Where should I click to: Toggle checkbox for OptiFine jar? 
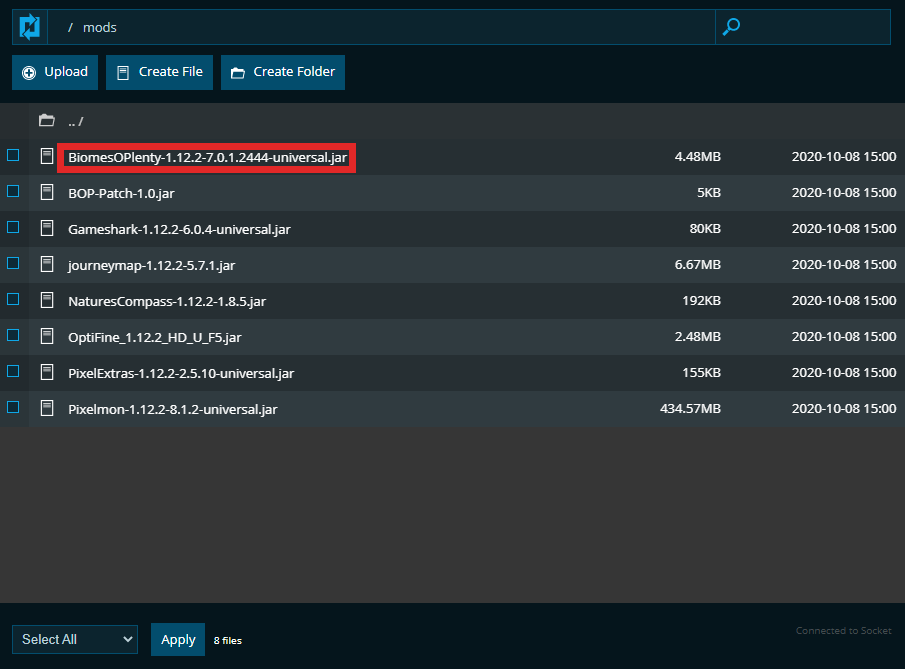tap(13, 335)
